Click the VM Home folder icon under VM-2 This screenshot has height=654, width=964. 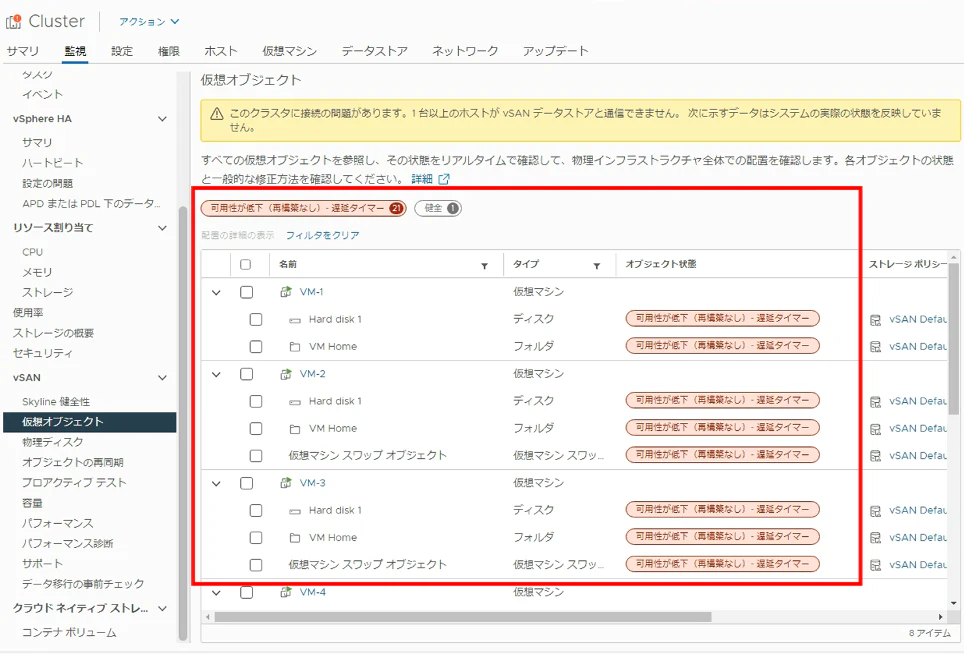tap(295, 429)
